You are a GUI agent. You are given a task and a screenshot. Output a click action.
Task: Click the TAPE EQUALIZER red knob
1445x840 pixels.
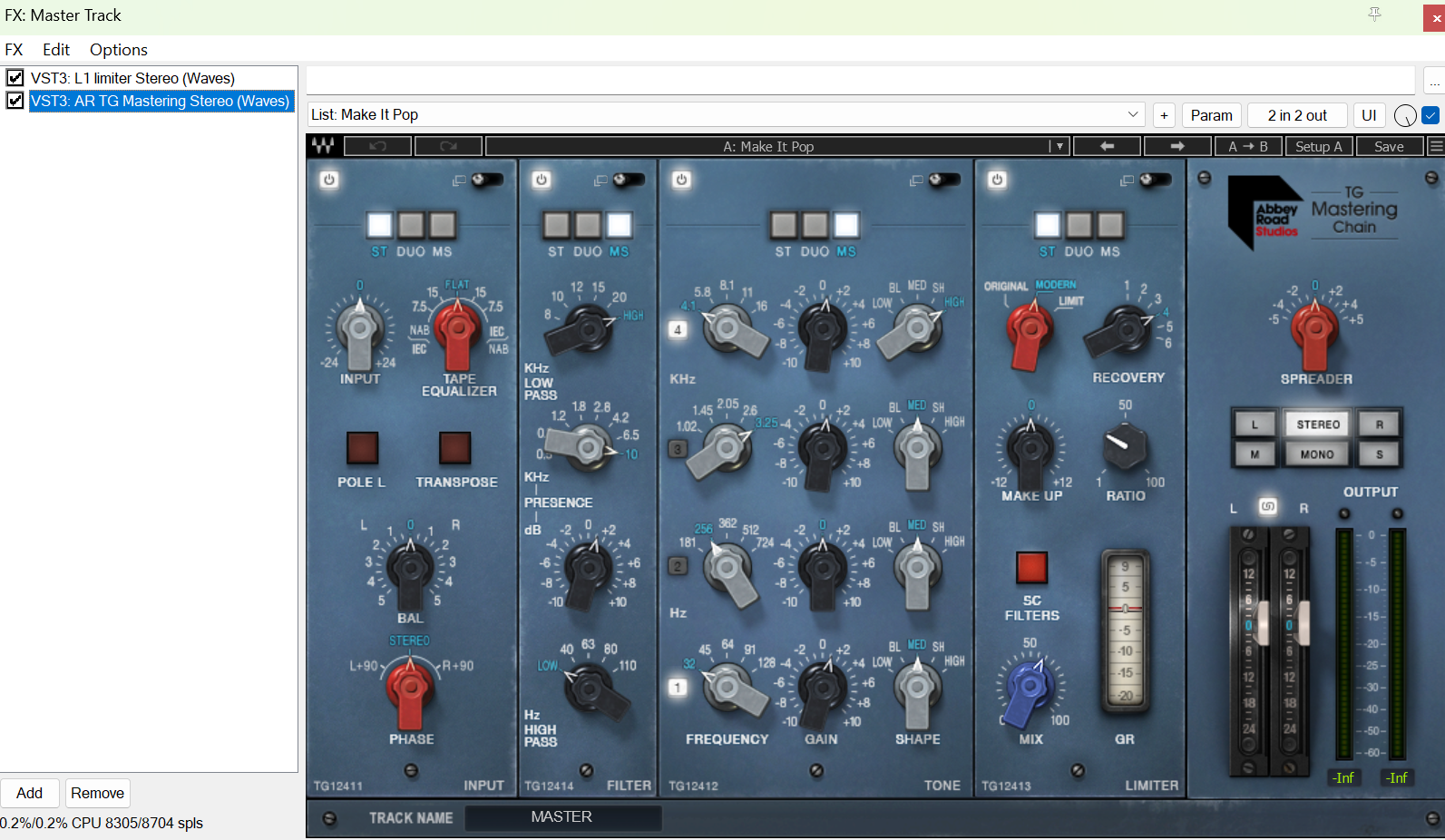(457, 332)
